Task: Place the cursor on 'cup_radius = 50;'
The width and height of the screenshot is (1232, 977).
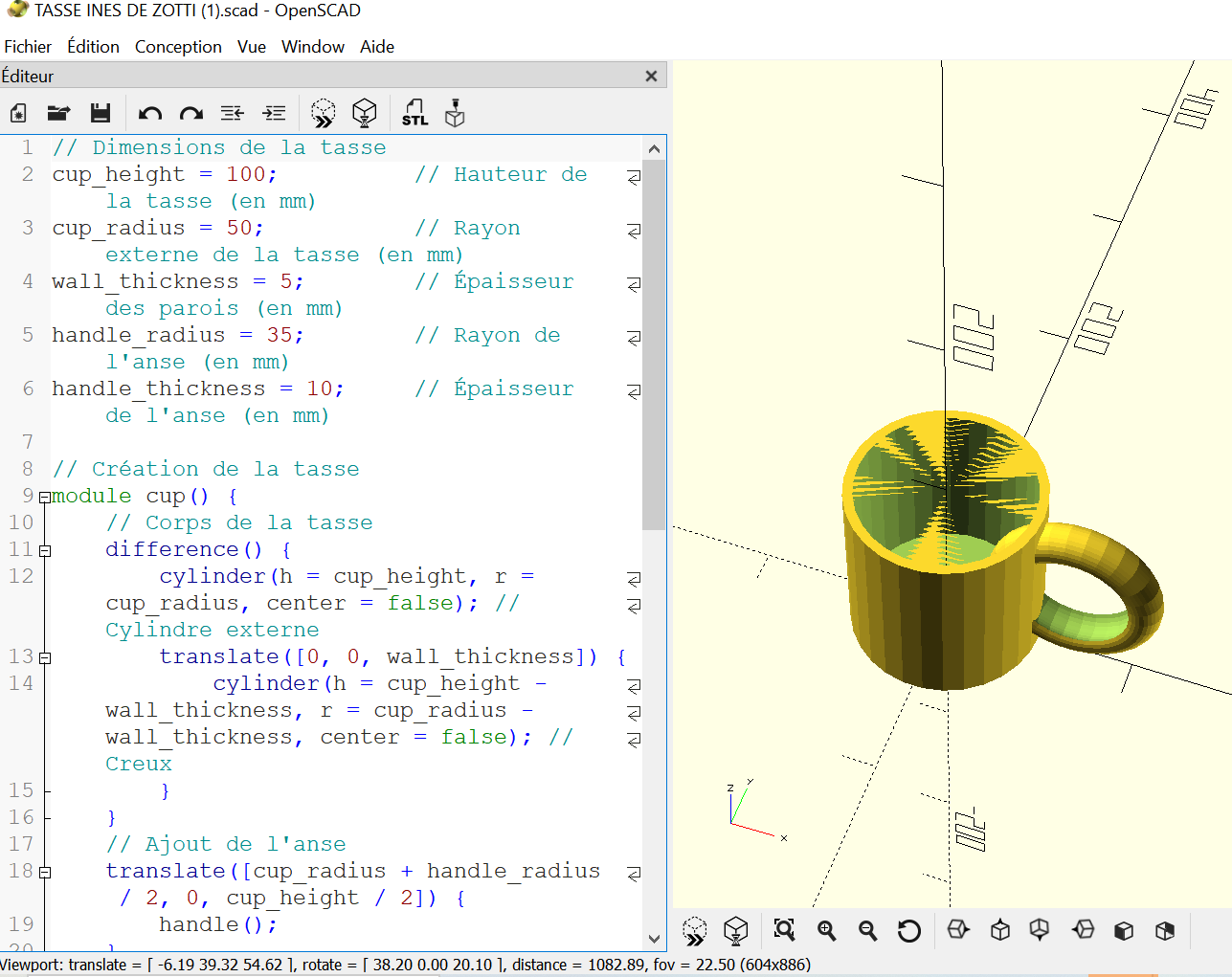Action: coord(157,228)
